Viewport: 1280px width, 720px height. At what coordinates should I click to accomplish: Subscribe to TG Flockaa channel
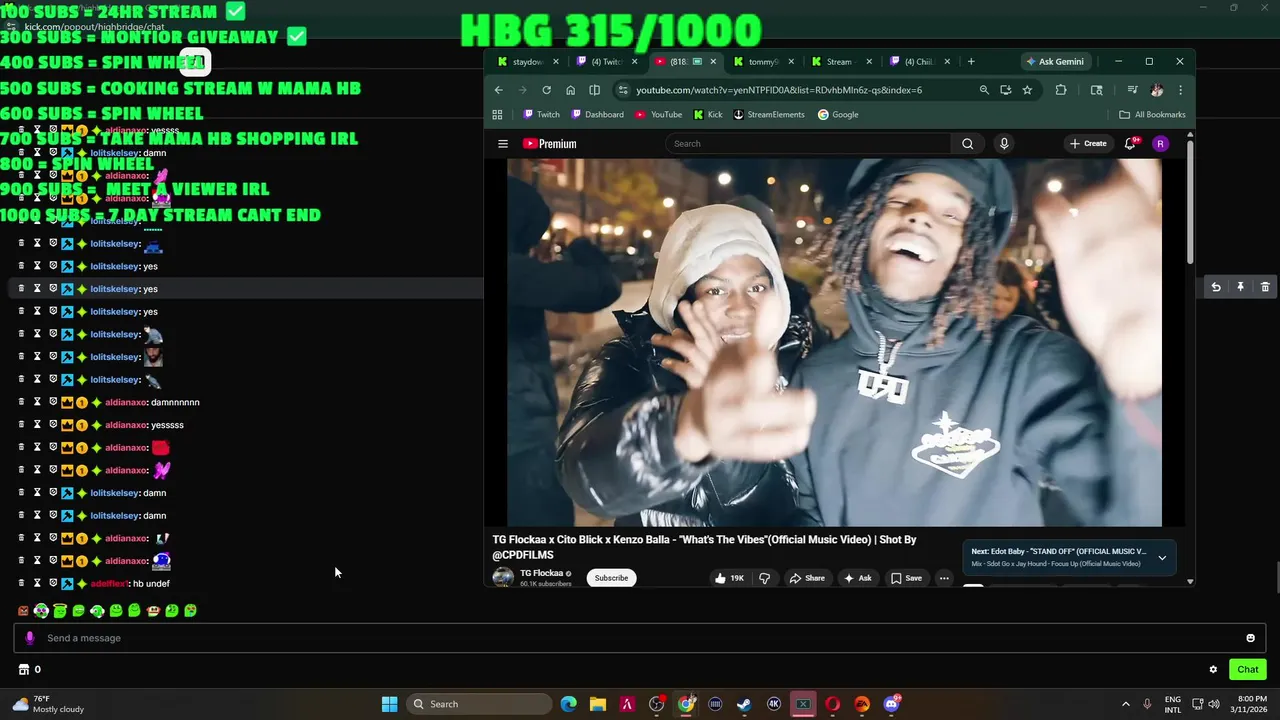point(611,578)
